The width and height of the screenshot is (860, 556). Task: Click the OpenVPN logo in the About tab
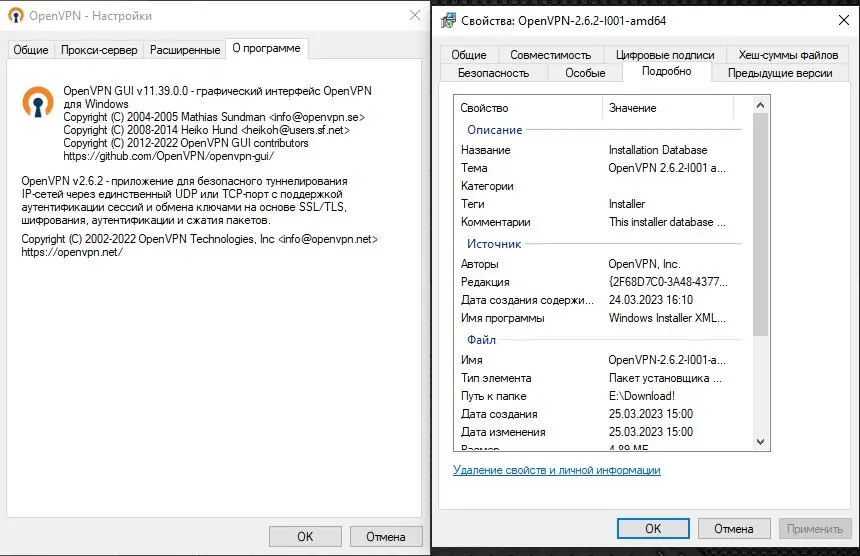pos(39,103)
